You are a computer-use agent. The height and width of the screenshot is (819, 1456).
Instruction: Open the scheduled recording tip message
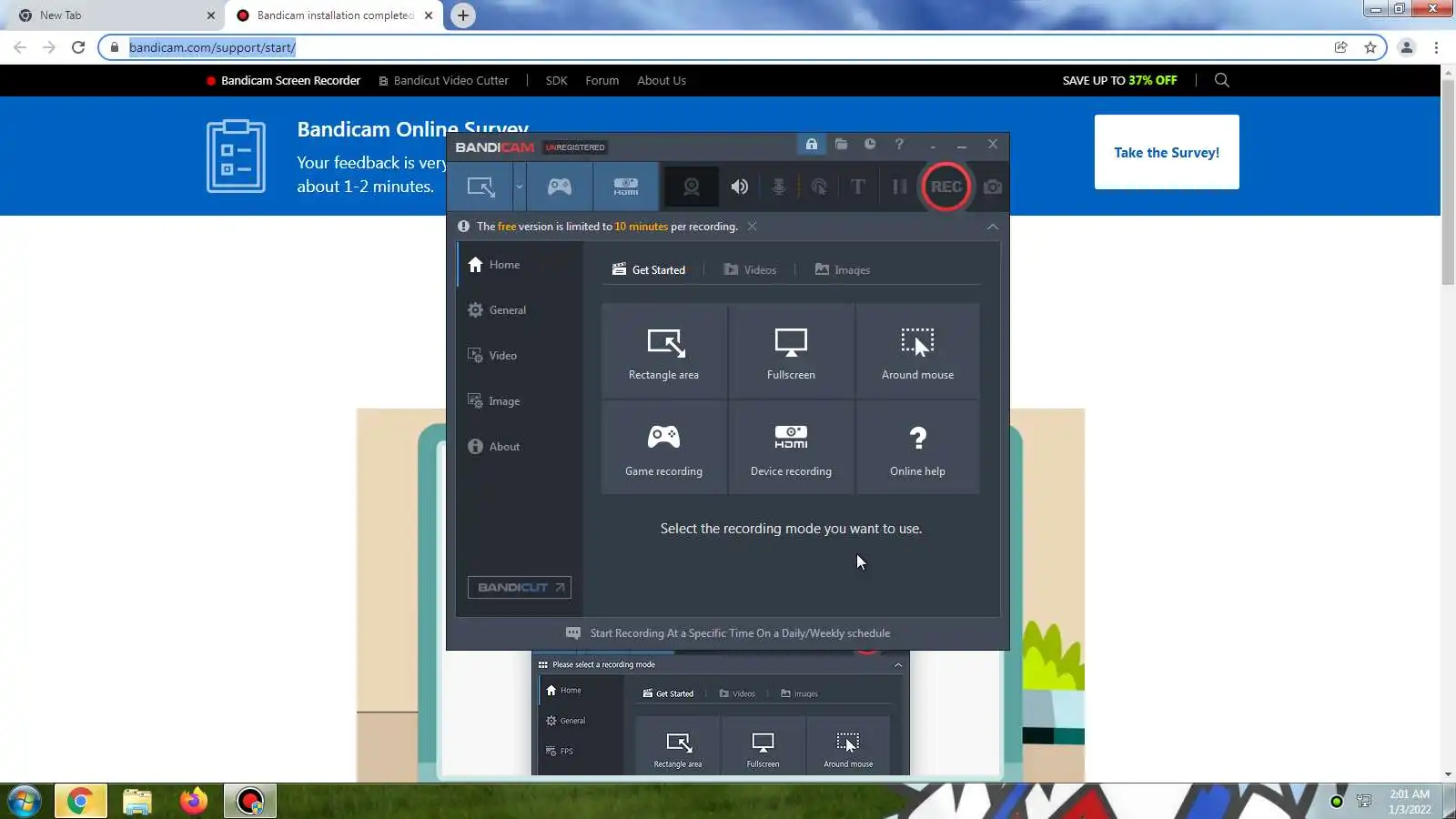[728, 633]
